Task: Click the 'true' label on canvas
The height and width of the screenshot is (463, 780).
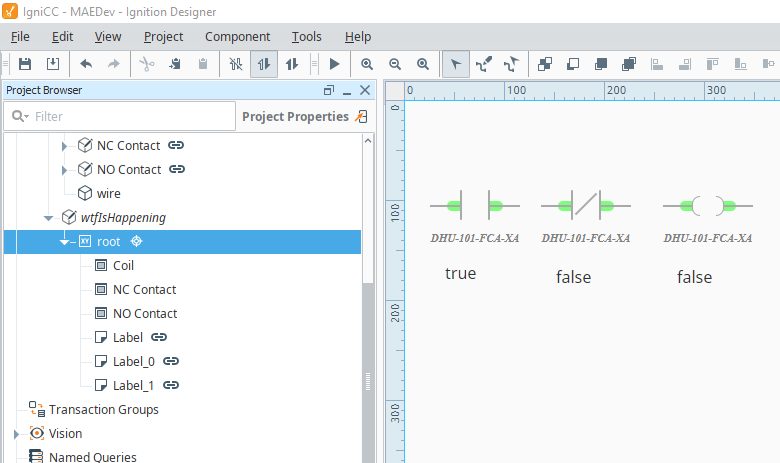Action: (x=461, y=274)
